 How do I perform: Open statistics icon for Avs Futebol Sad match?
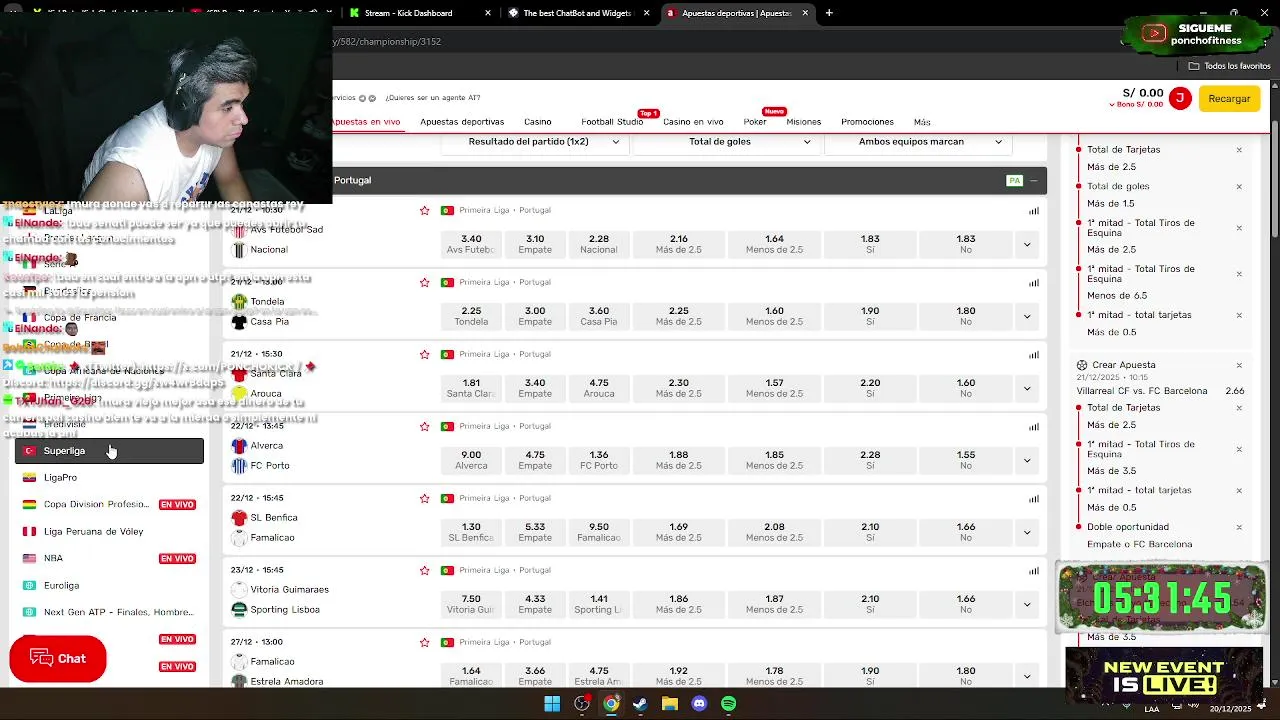pos(1034,210)
